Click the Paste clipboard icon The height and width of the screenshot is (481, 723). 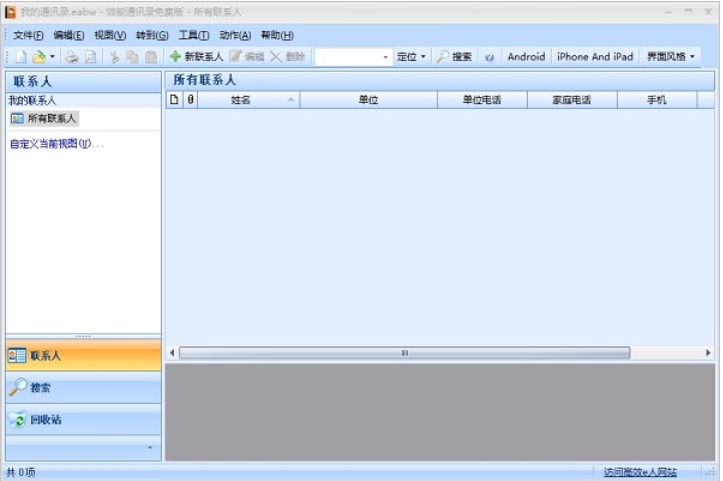pyautogui.click(x=151, y=57)
